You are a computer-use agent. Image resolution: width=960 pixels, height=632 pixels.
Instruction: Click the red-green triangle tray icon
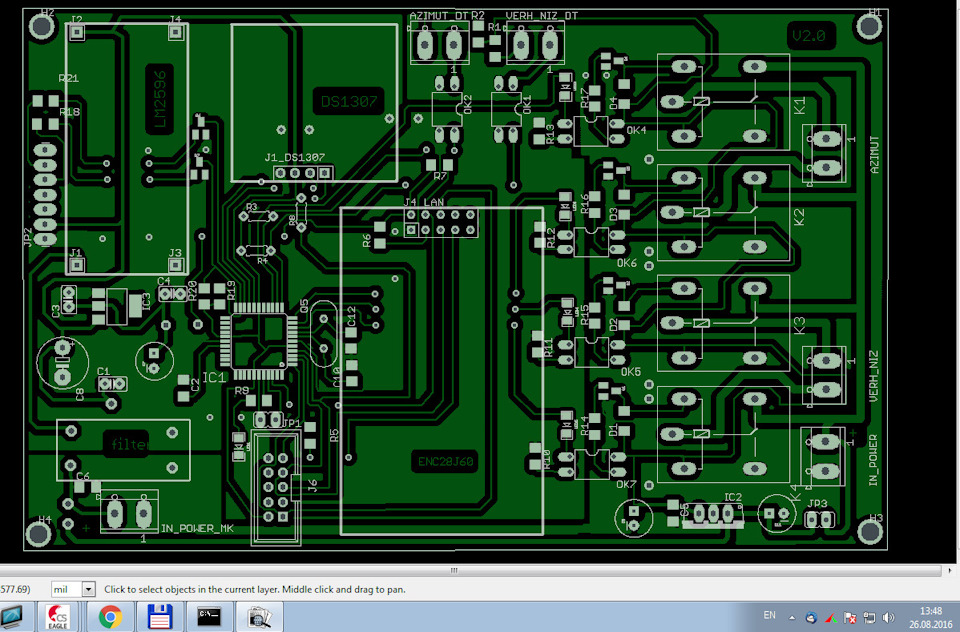point(830,617)
